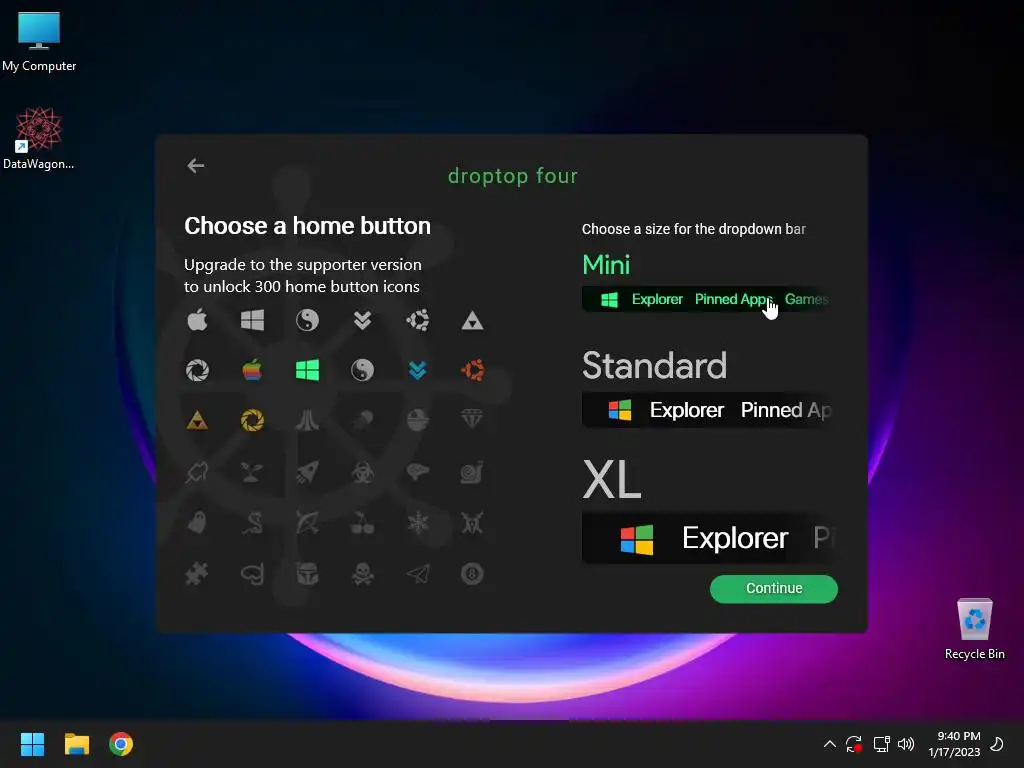Click the locked snowflake icon
The width and height of the screenshot is (1024, 768).
417,522
